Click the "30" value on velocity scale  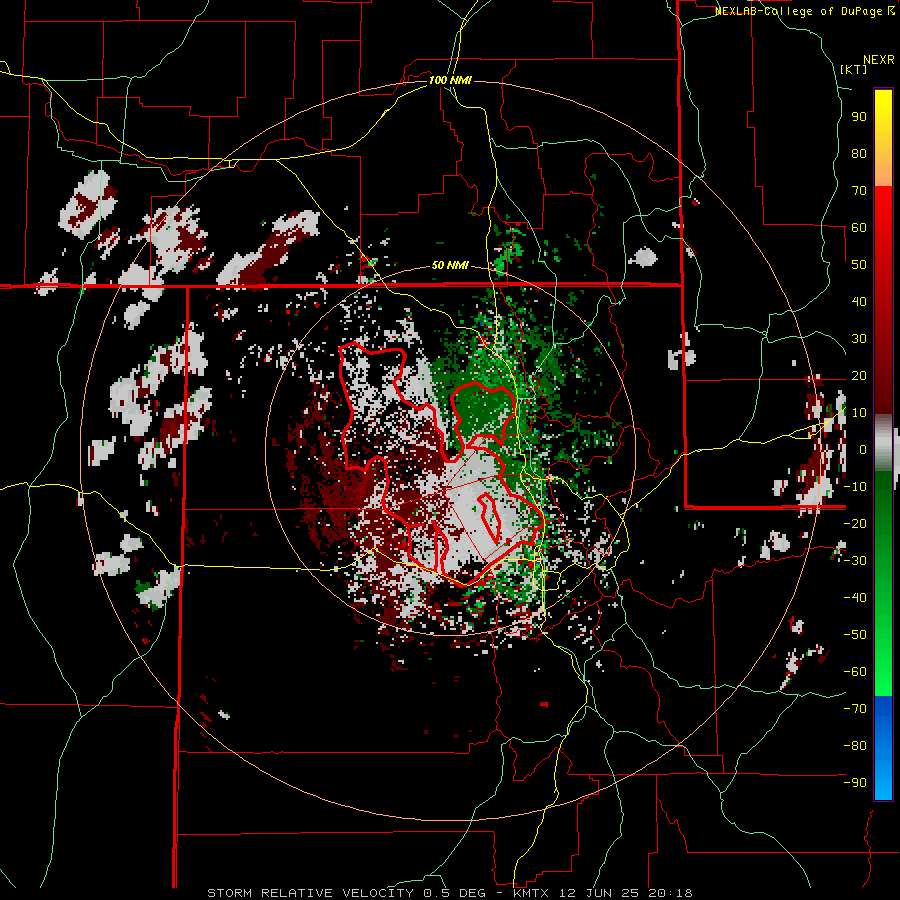[x=859, y=339]
